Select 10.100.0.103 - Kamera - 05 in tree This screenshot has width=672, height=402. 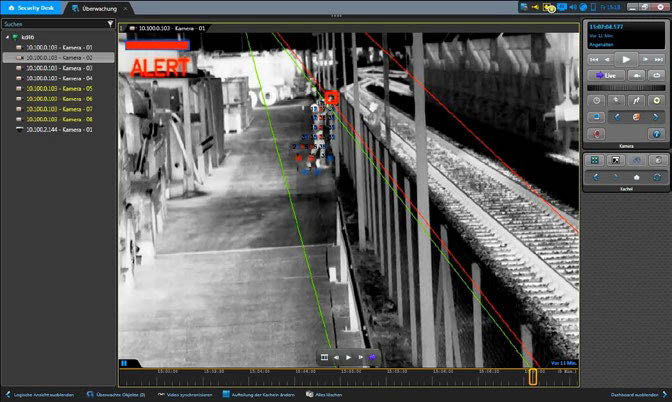pyautogui.click(x=59, y=89)
